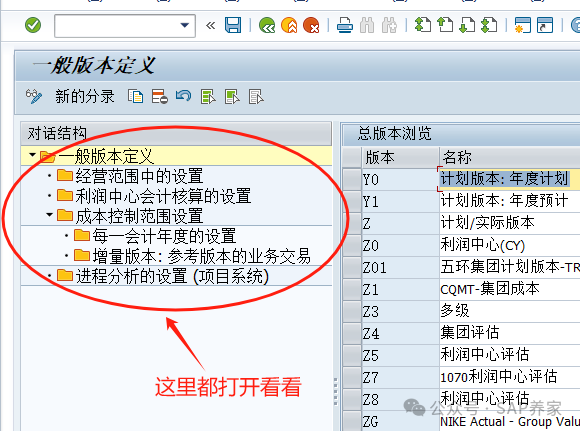Select row for version Y0

coord(352,179)
